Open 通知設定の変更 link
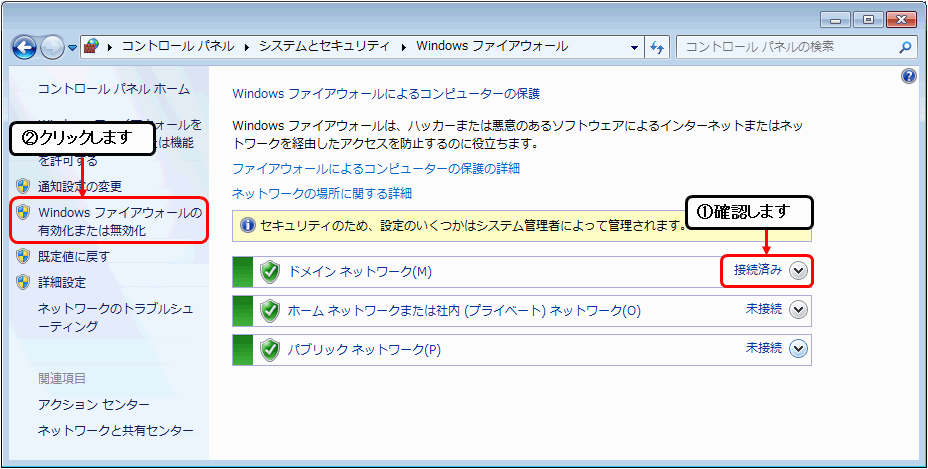The height and width of the screenshot is (469, 928). (x=80, y=187)
